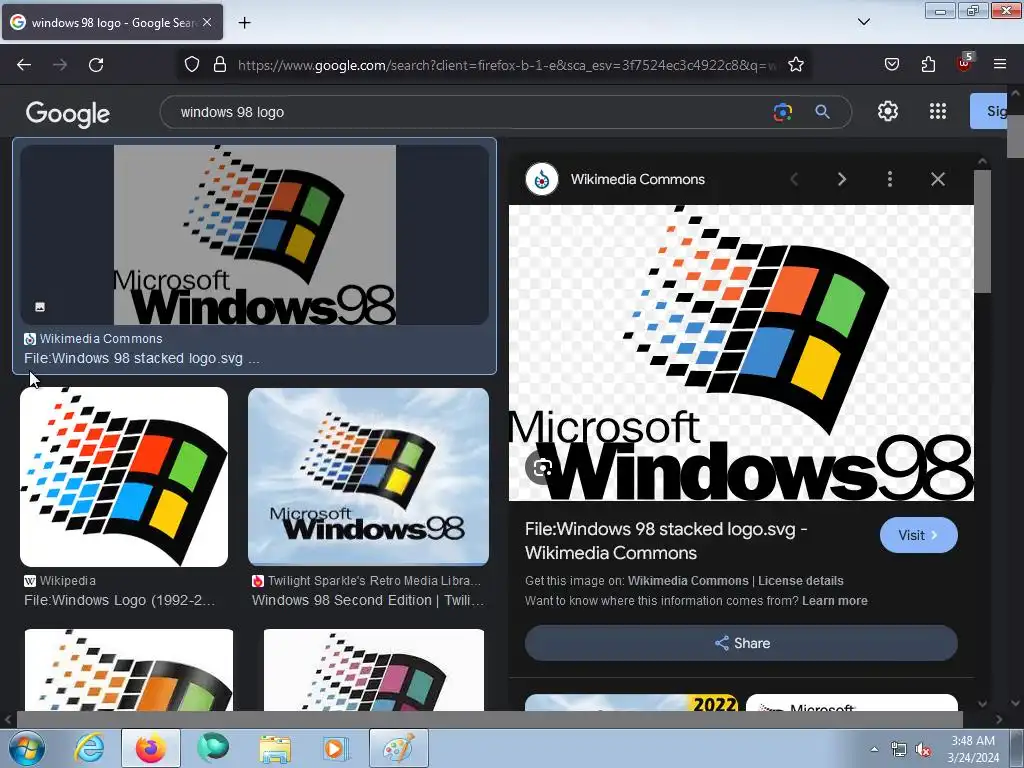Click the muted volume tray icon
Screen dimensions: 1024x768
coord(923,750)
